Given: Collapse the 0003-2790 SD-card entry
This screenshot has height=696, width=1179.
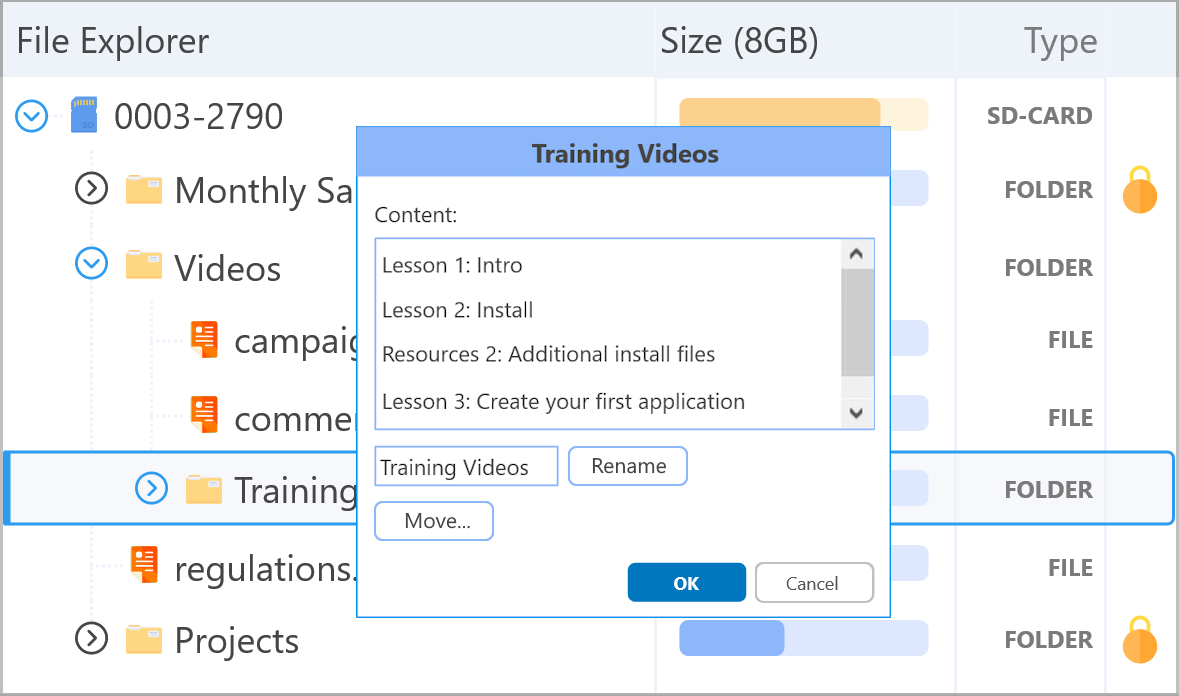Looking at the screenshot, I should 31,115.
